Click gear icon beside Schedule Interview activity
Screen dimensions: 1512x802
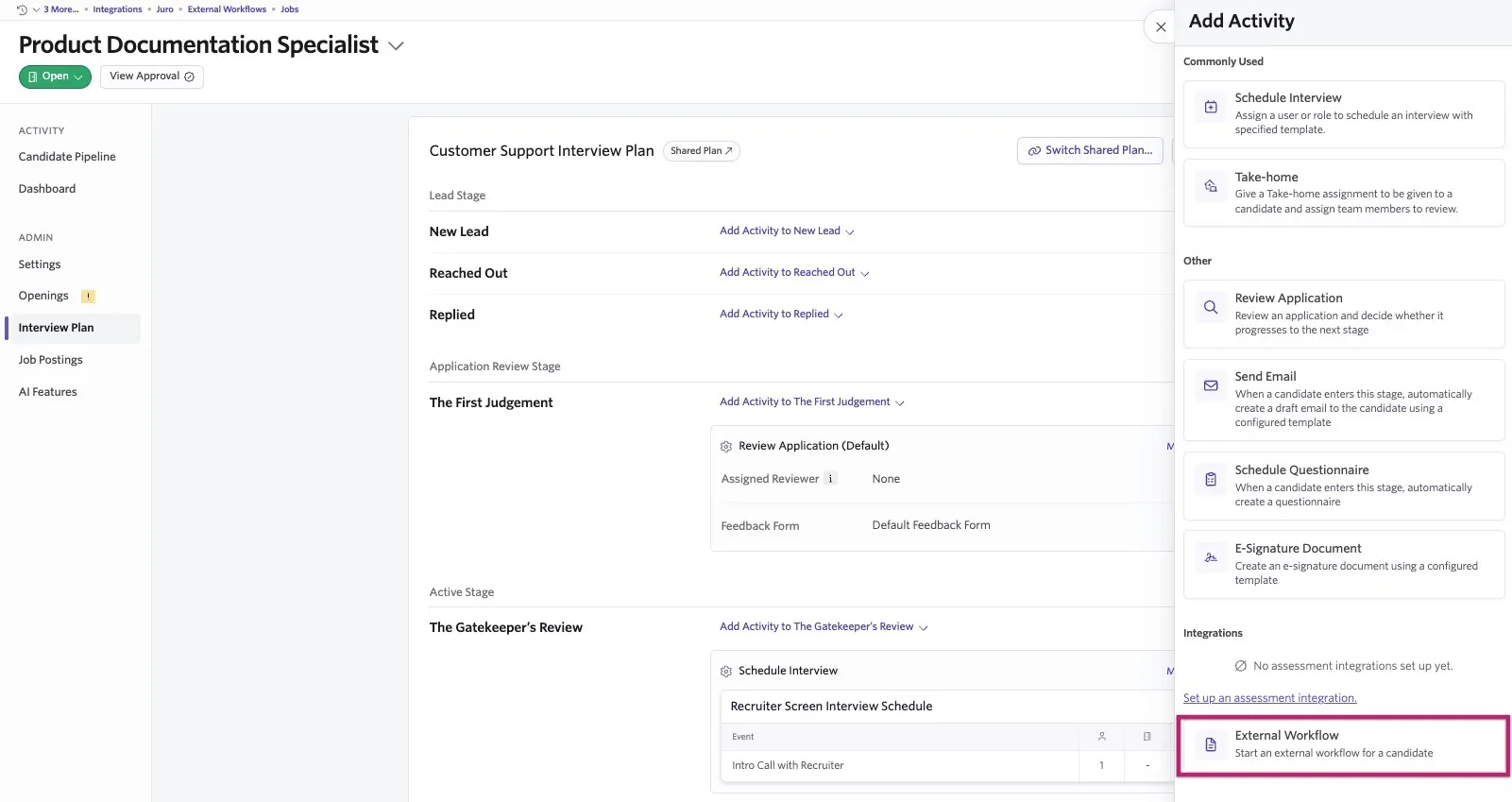(726, 671)
